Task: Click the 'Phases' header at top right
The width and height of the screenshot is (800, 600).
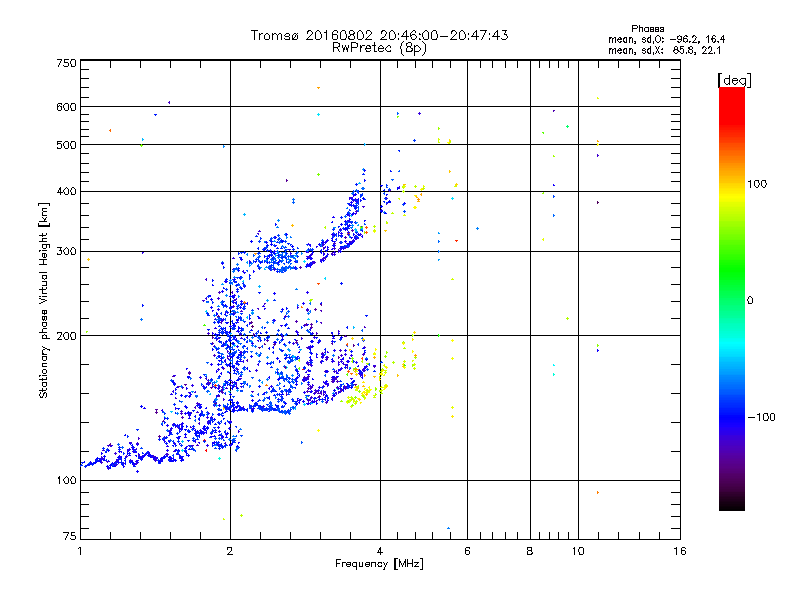Action: point(647,29)
